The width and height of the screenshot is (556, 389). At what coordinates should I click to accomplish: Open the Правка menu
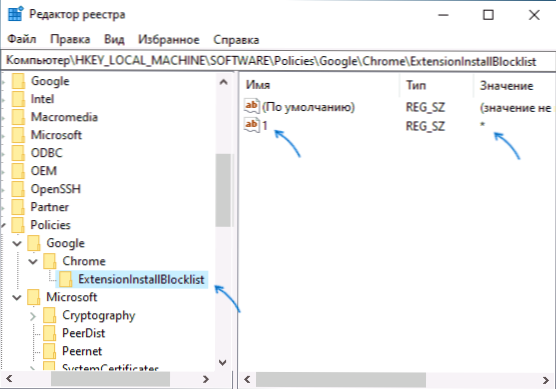[x=70, y=39]
